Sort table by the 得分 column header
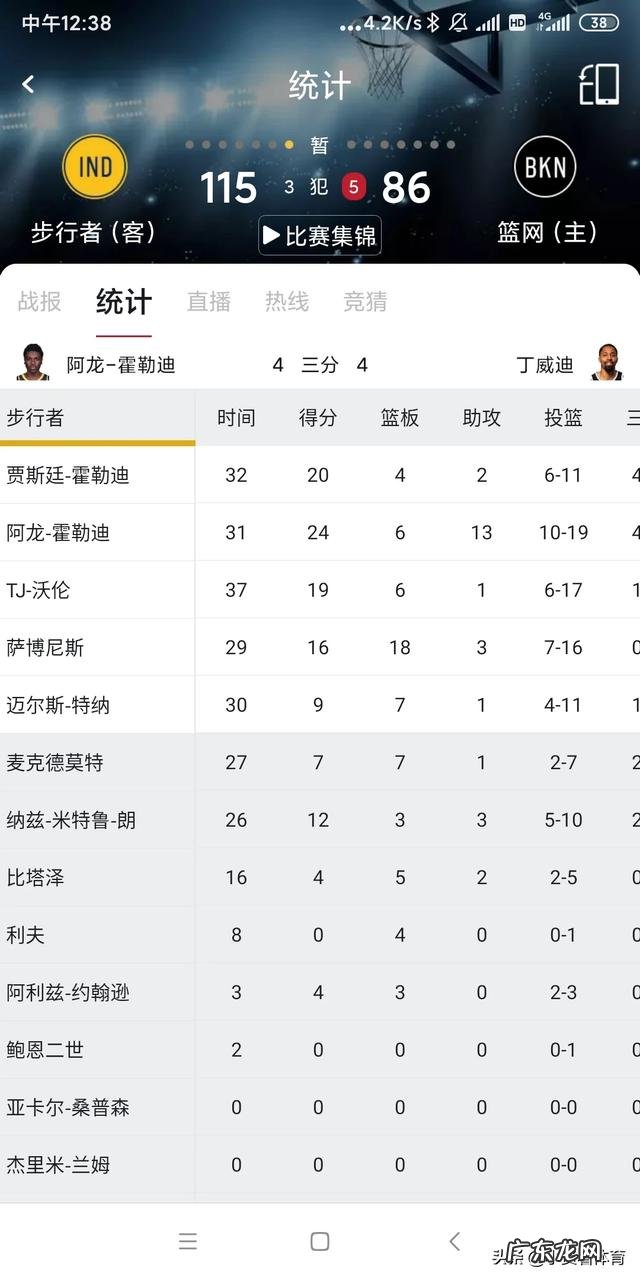 click(x=317, y=418)
